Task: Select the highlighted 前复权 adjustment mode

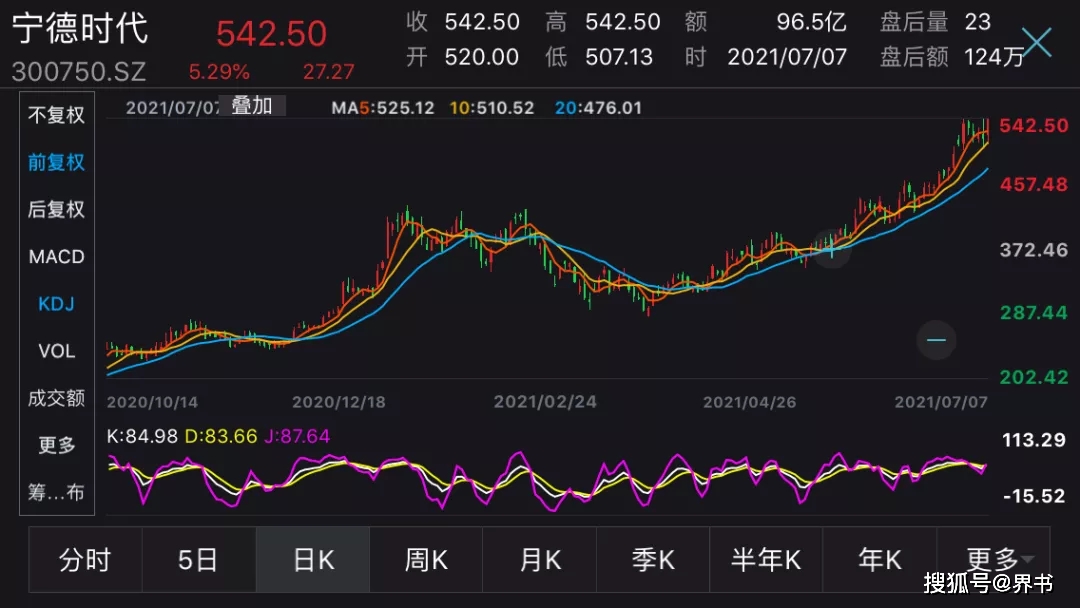Action: pos(56,162)
